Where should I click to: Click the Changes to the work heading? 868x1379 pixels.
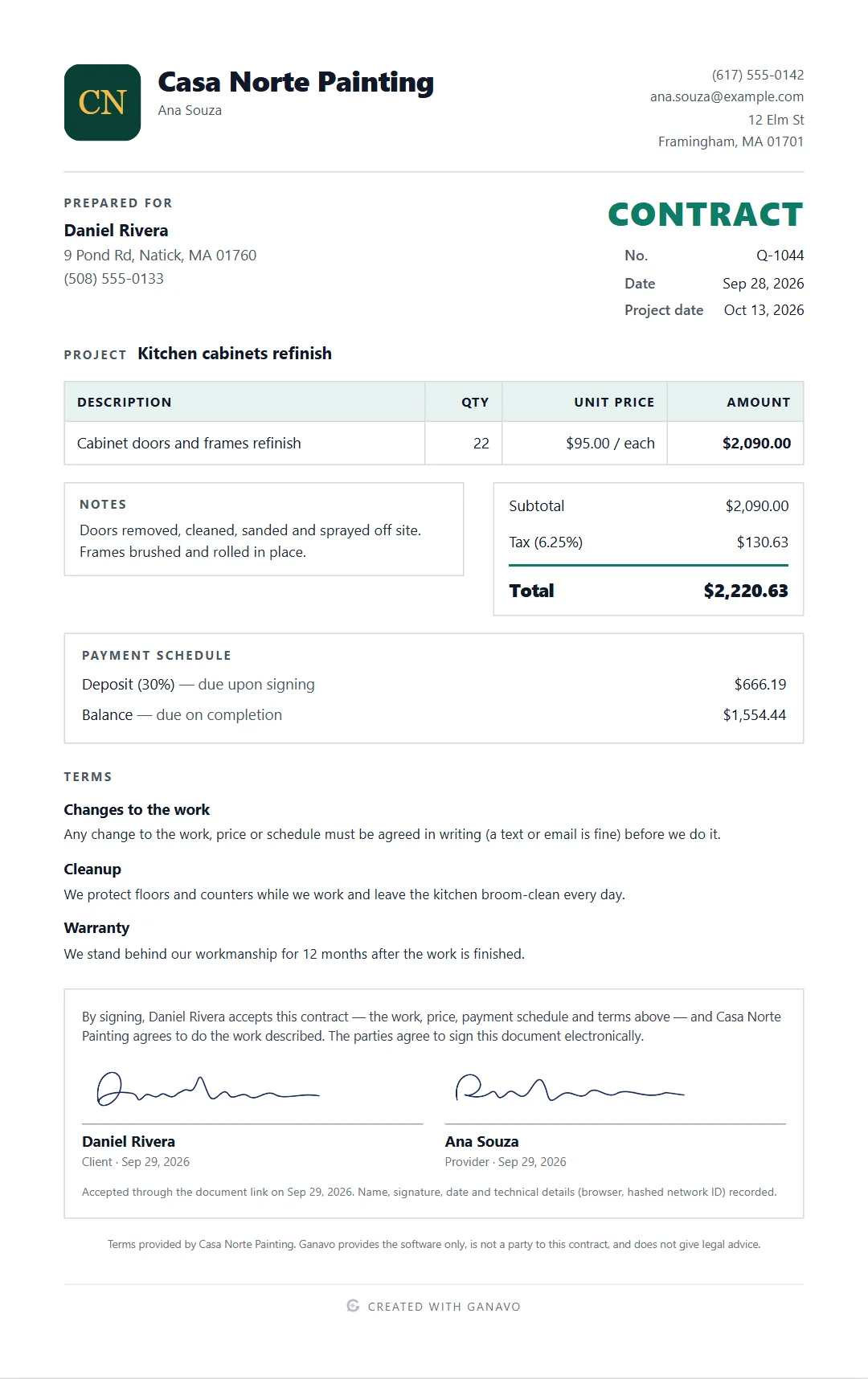[x=137, y=810]
